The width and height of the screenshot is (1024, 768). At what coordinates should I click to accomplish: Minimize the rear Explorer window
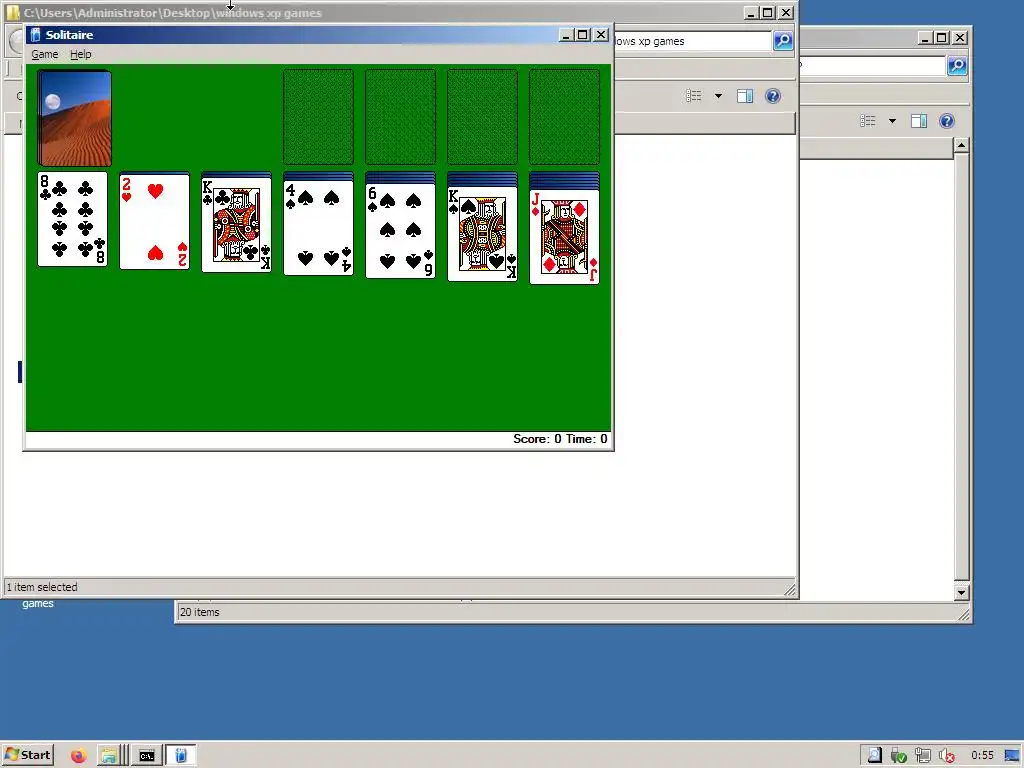click(x=924, y=38)
